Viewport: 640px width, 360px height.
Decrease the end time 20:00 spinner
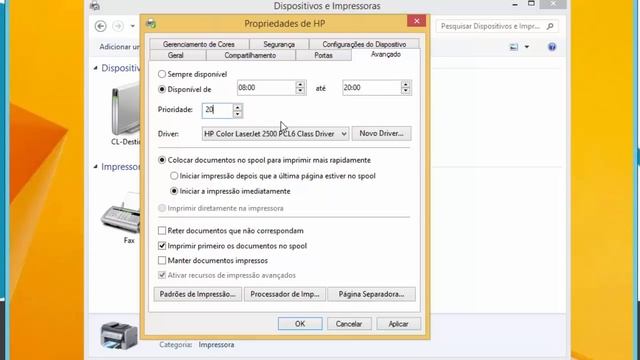[405, 91]
